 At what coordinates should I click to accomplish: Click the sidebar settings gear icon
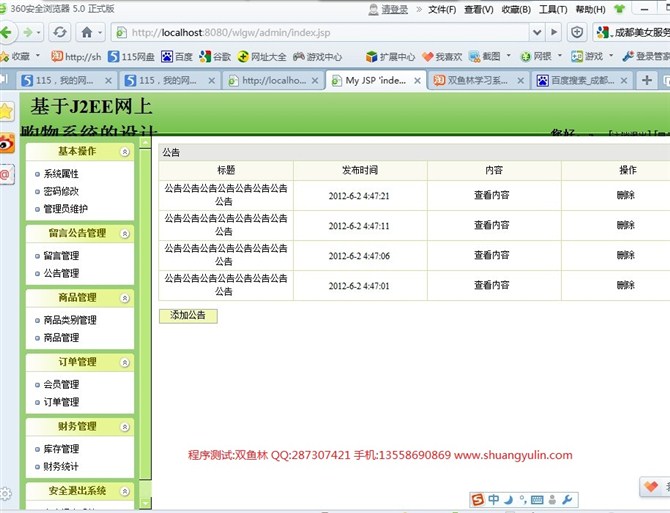click(x=6, y=494)
